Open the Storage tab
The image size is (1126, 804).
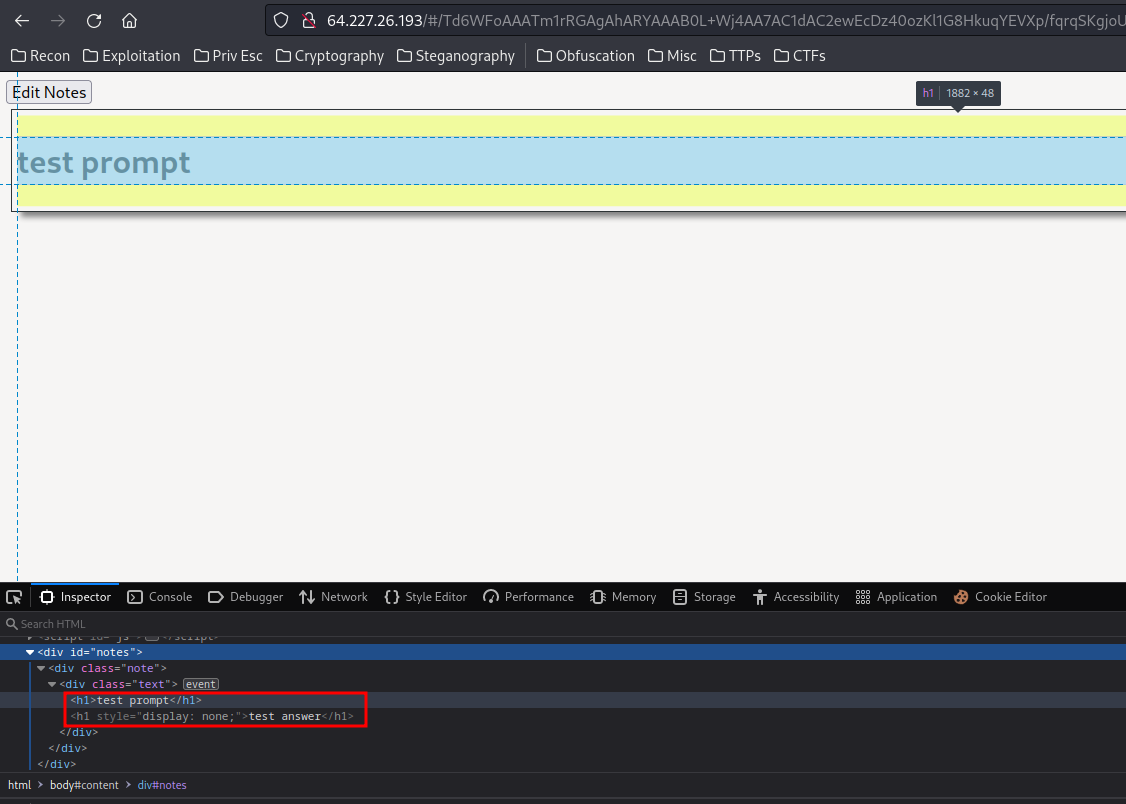704,597
